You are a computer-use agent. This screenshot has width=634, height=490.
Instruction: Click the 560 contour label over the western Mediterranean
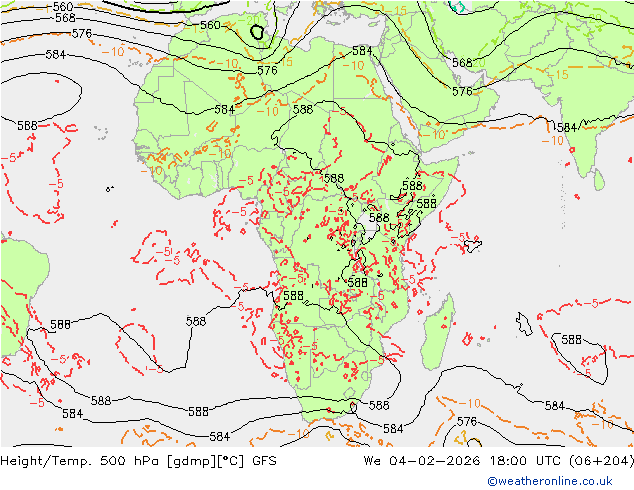click(x=210, y=25)
